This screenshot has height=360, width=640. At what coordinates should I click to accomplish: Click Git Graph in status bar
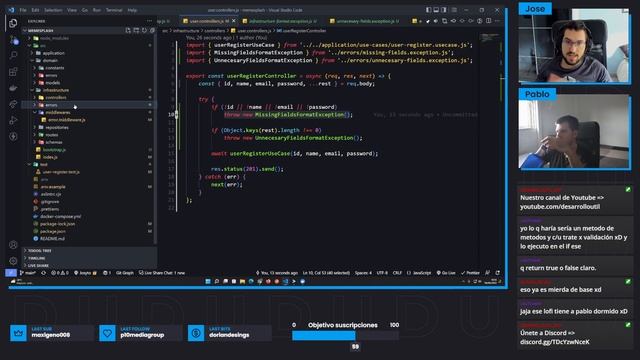coord(124,273)
